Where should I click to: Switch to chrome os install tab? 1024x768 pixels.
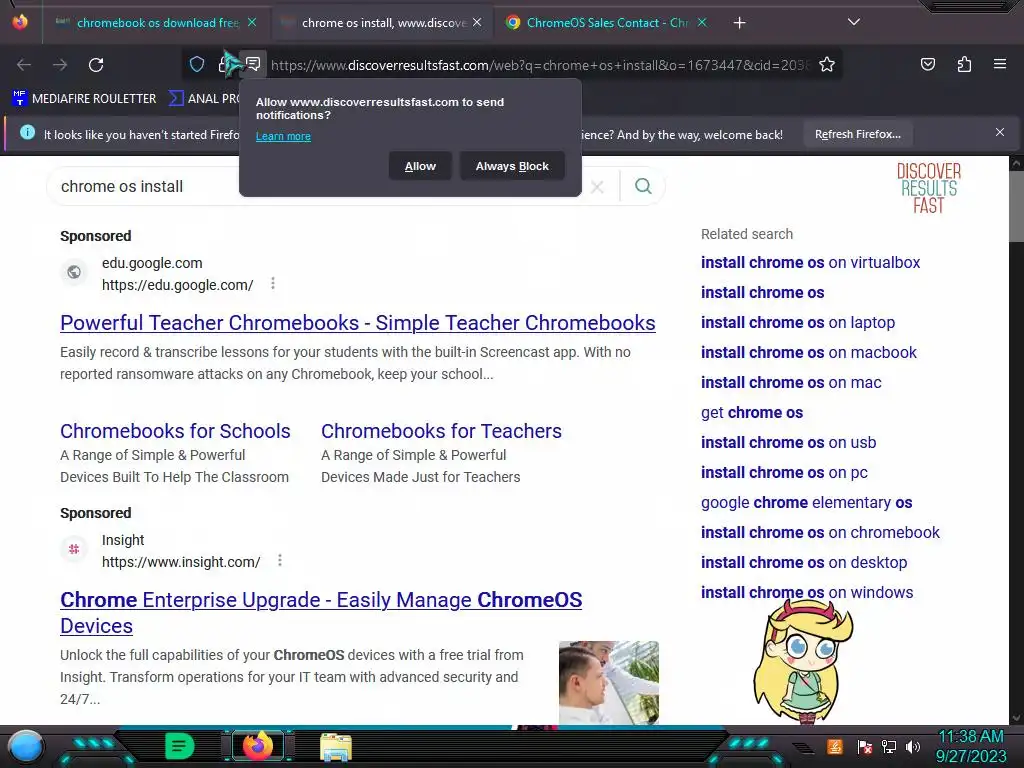coord(382,23)
